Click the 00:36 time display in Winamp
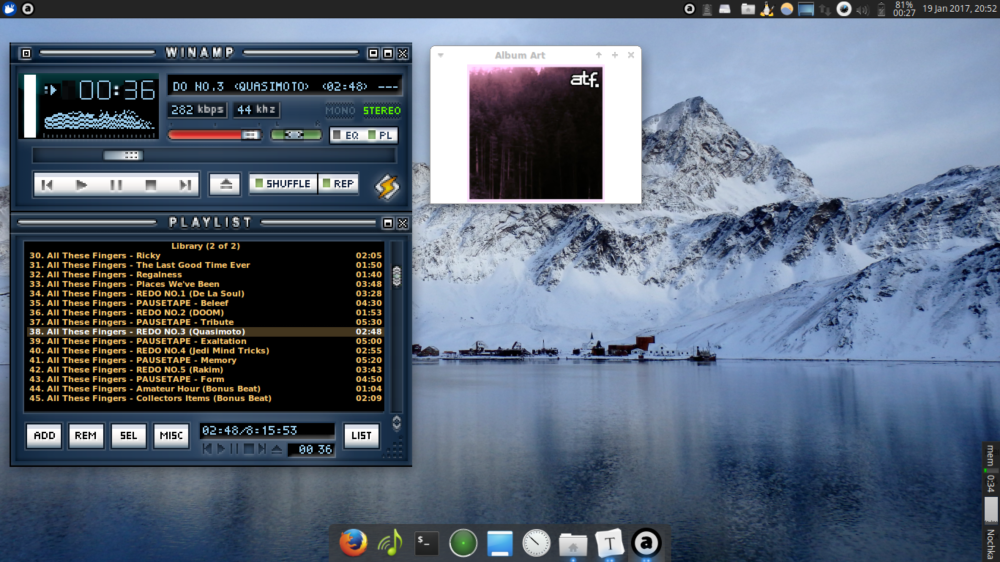Viewport: 1000px width, 562px height. click(117, 91)
